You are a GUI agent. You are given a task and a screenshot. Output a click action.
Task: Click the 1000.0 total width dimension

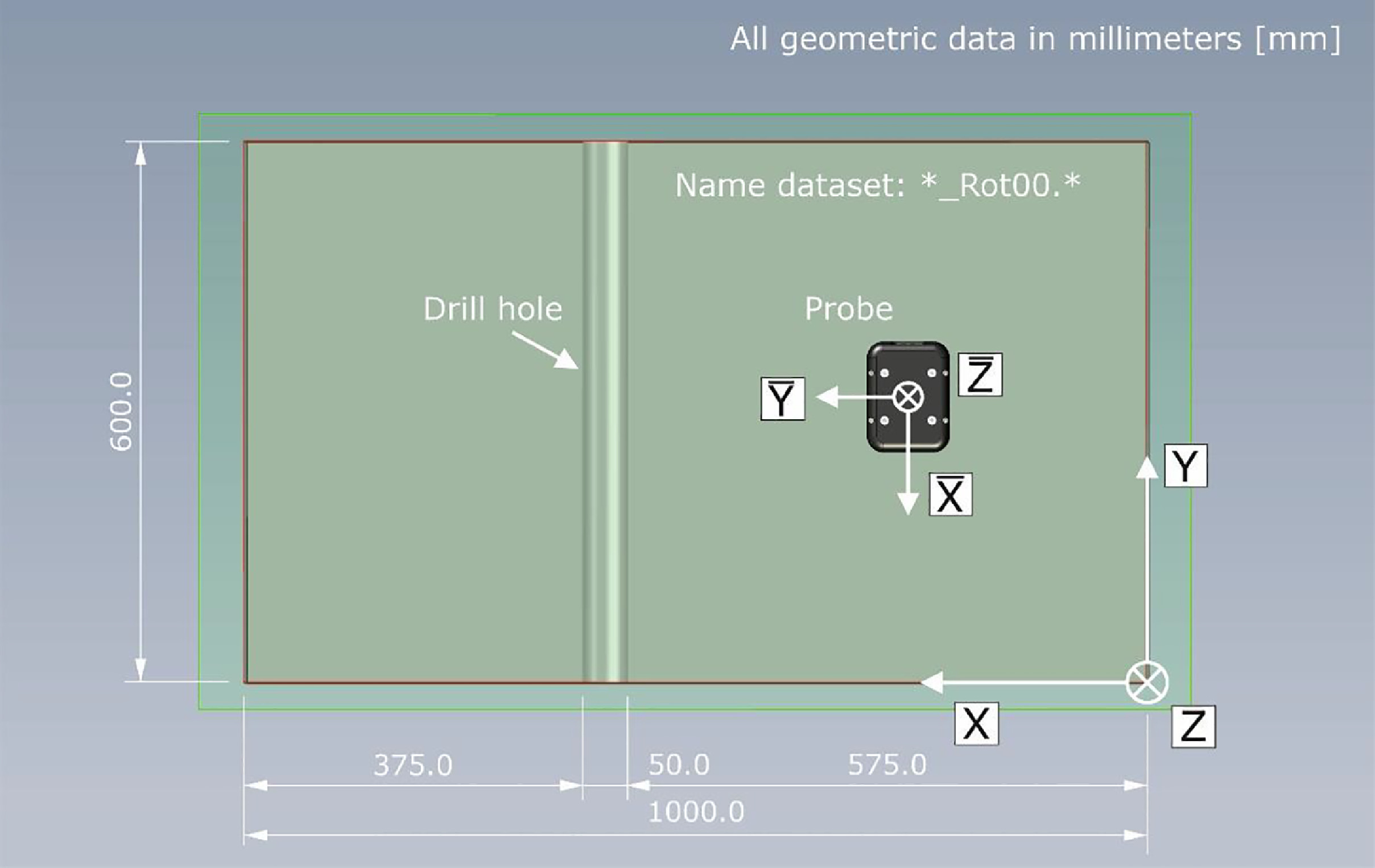point(696,812)
